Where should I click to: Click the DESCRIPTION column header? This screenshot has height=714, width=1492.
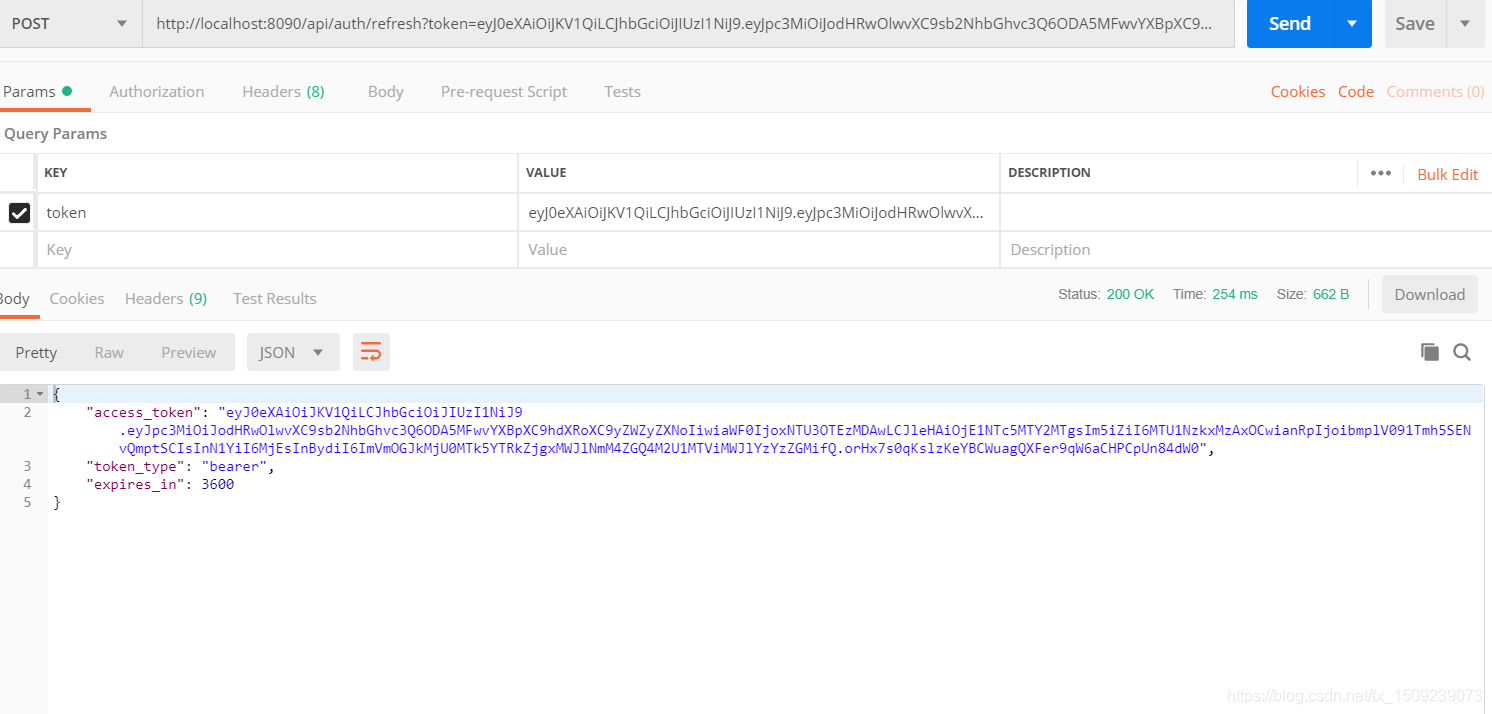point(1049,173)
